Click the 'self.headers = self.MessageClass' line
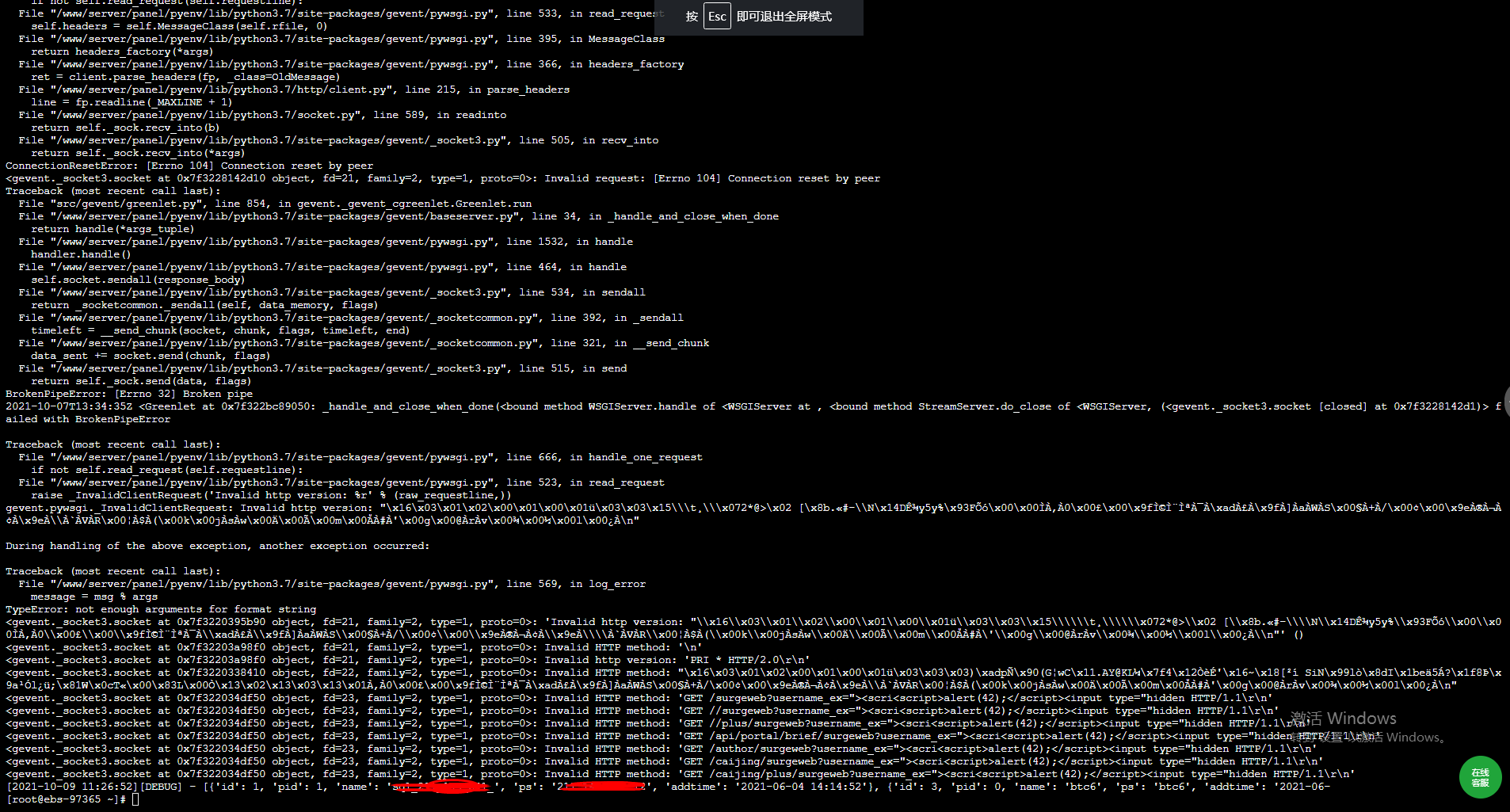 click(179, 26)
